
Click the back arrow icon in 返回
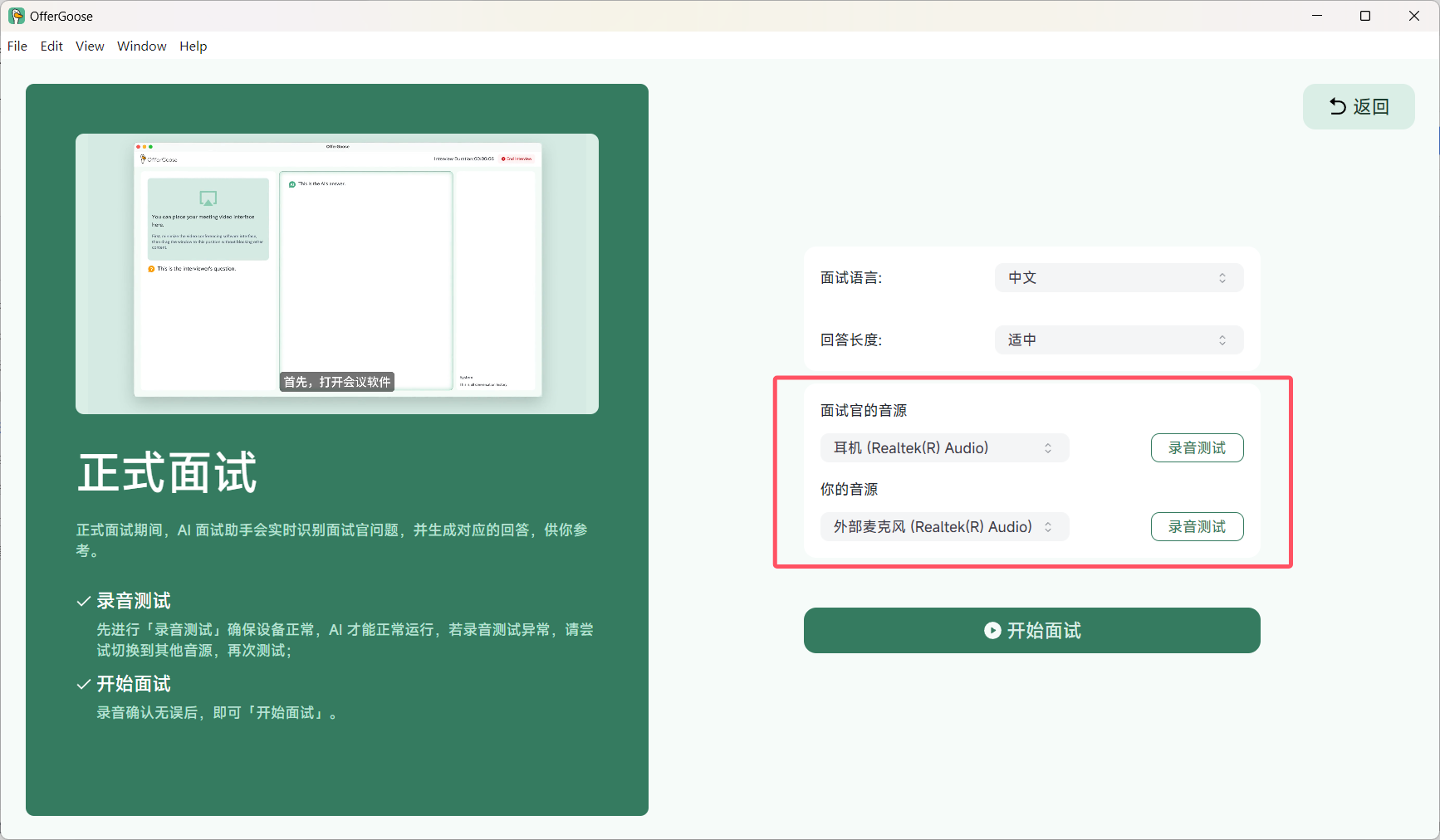pos(1336,106)
